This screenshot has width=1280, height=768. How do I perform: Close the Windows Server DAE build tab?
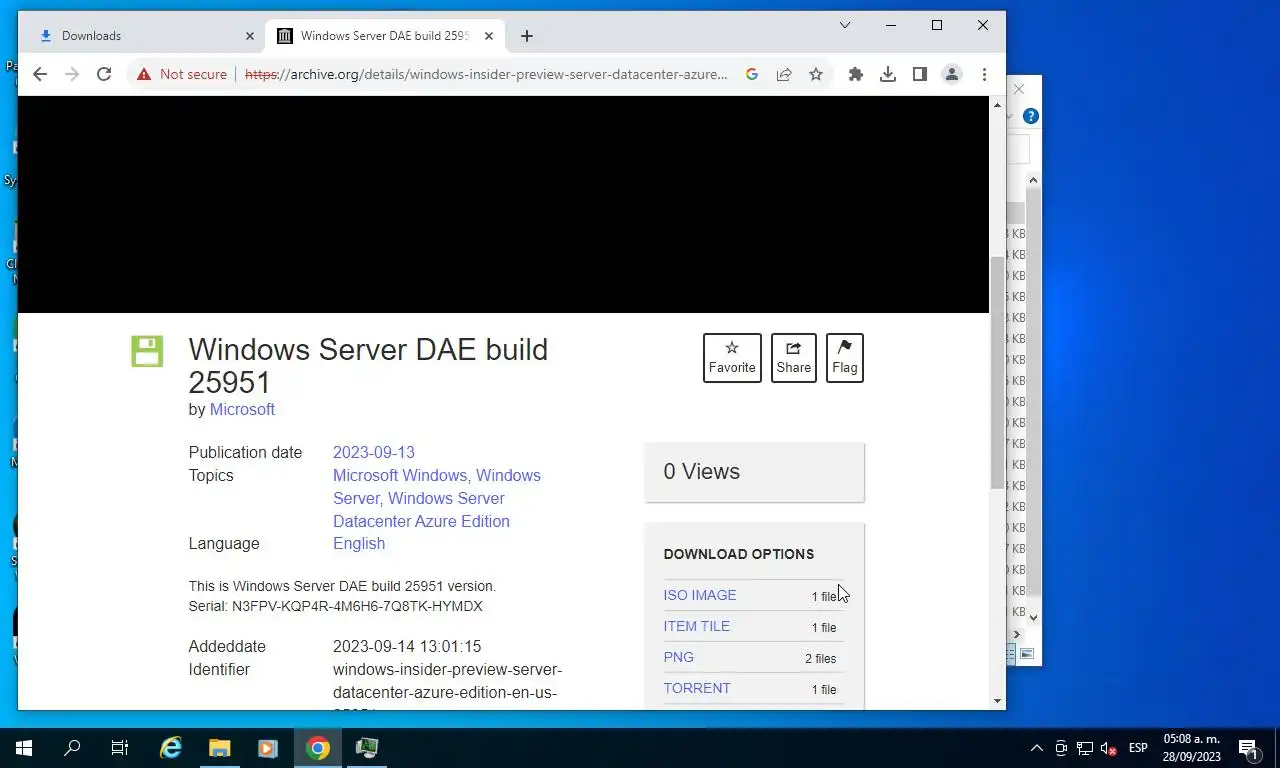pyautogui.click(x=489, y=36)
